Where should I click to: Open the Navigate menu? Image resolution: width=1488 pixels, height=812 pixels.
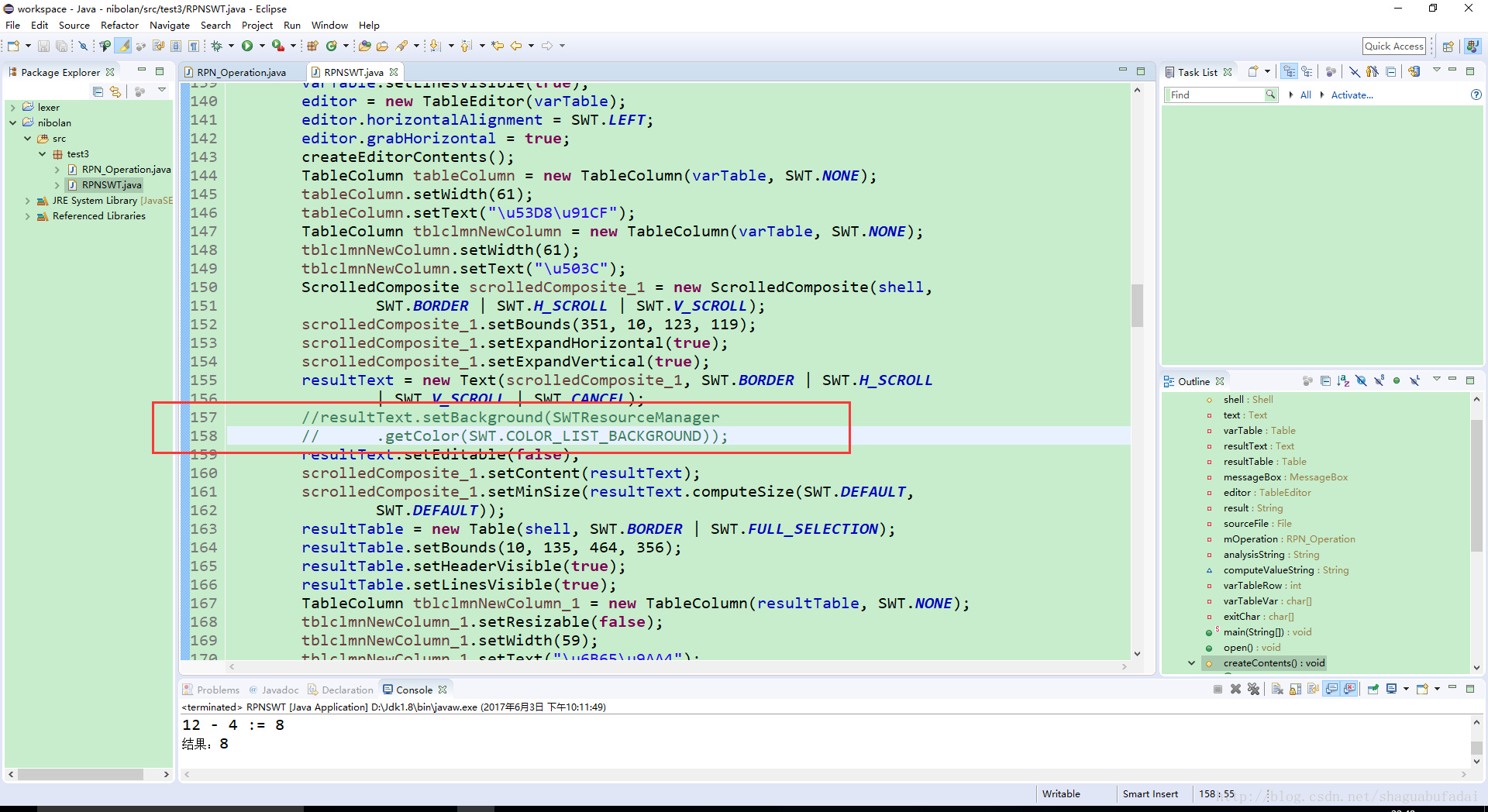(x=169, y=25)
